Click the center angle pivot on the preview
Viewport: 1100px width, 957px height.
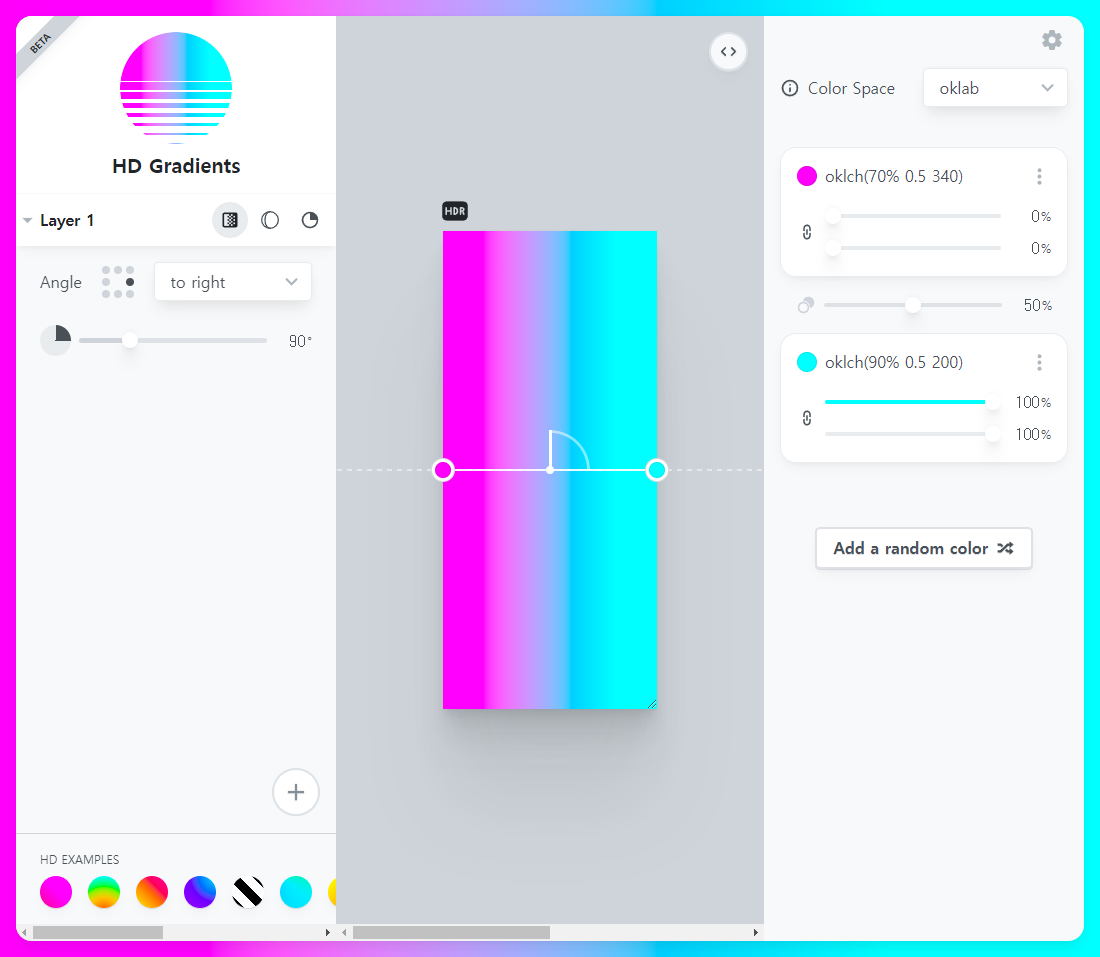[x=550, y=469]
